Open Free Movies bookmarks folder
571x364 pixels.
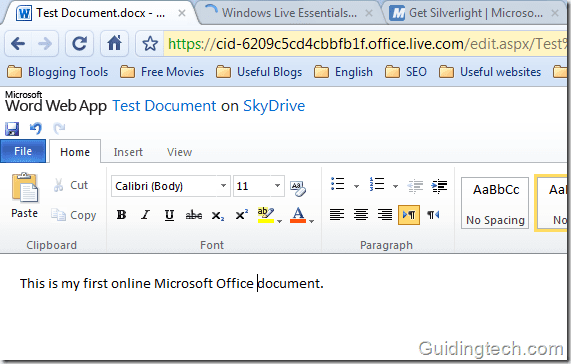point(162,72)
